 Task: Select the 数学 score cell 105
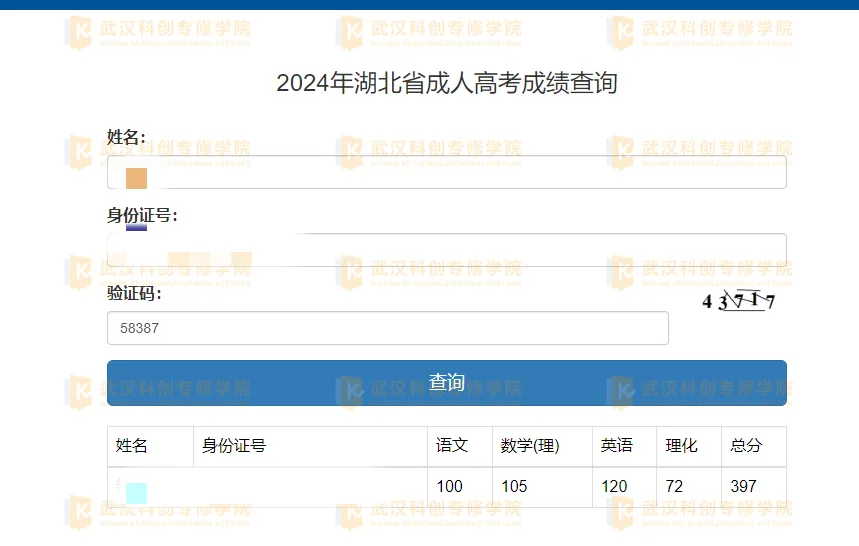pyautogui.click(x=514, y=487)
